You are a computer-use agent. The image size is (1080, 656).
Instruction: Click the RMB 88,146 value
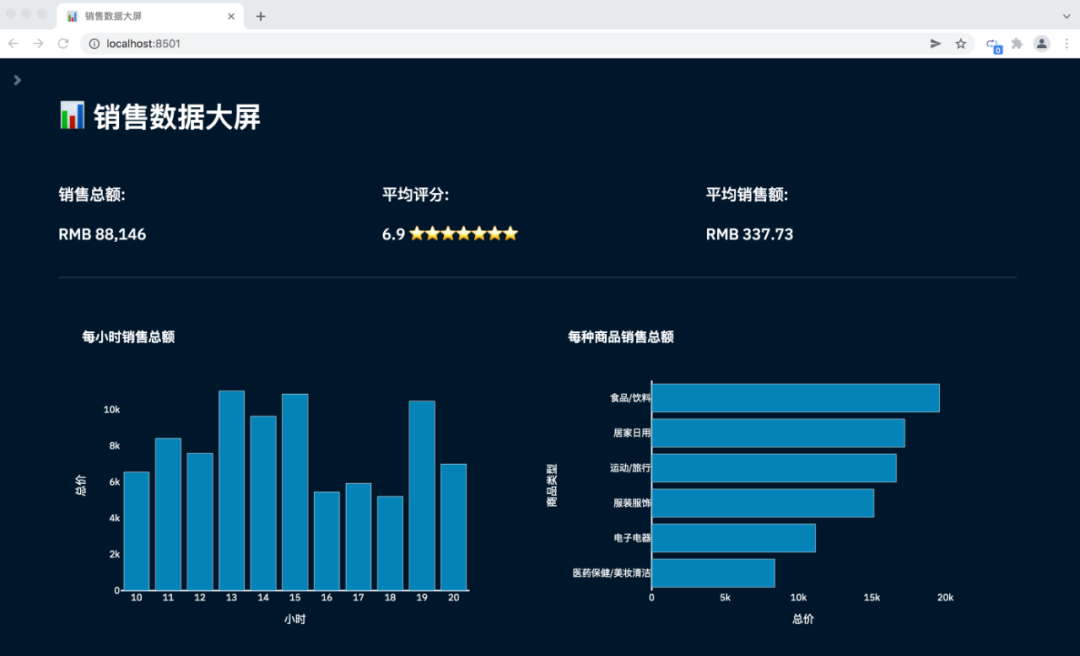[x=102, y=234]
